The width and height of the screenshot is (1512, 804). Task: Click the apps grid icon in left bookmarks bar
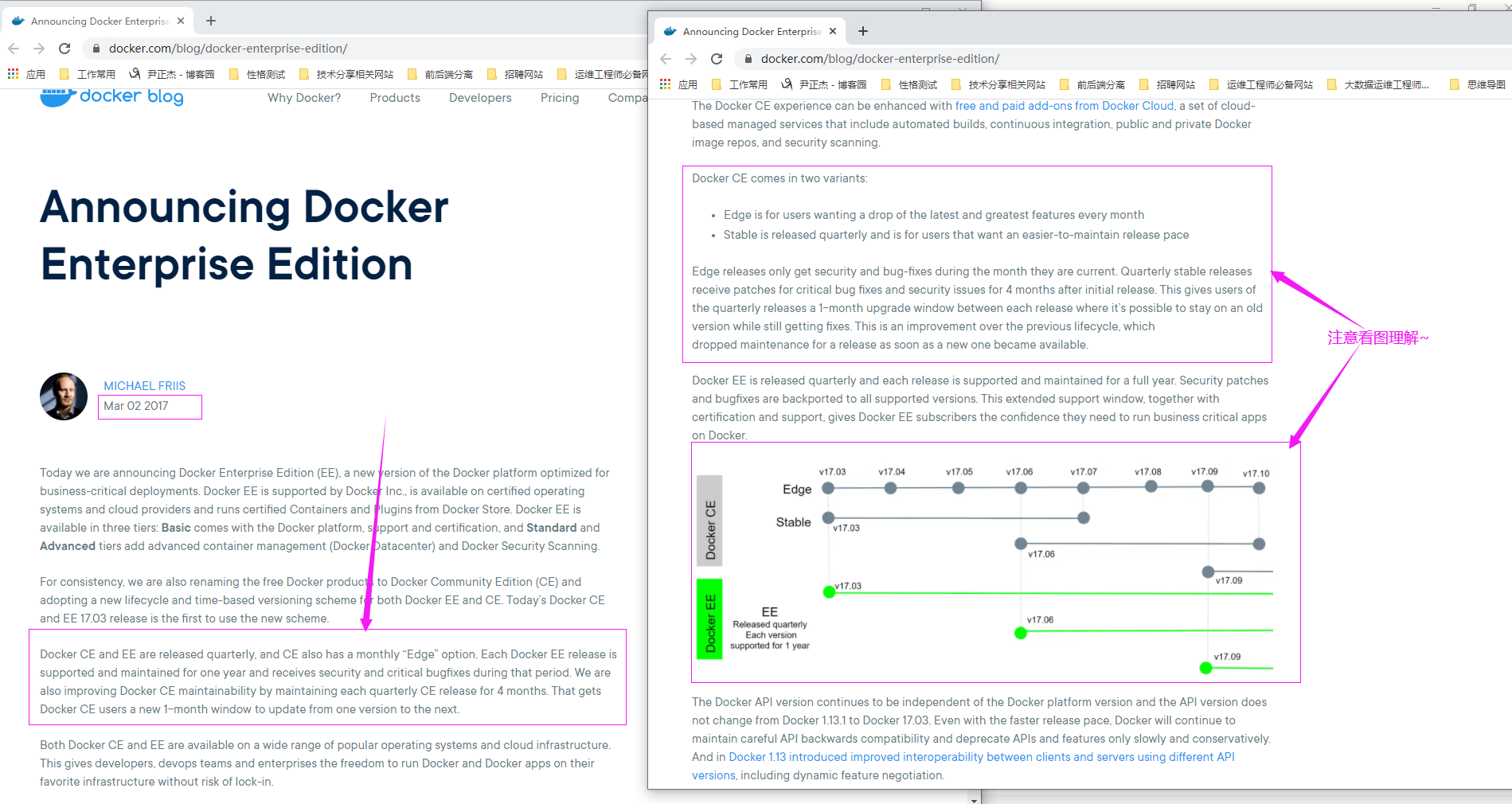[14, 74]
